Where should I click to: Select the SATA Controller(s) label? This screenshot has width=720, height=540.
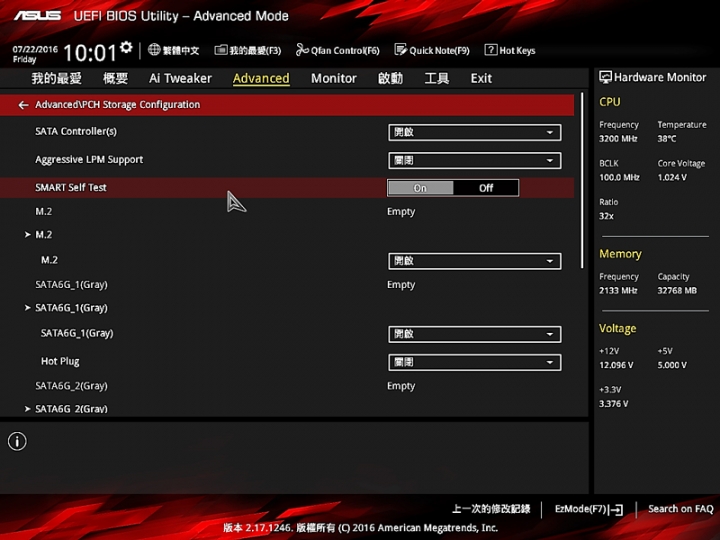tap(76, 131)
